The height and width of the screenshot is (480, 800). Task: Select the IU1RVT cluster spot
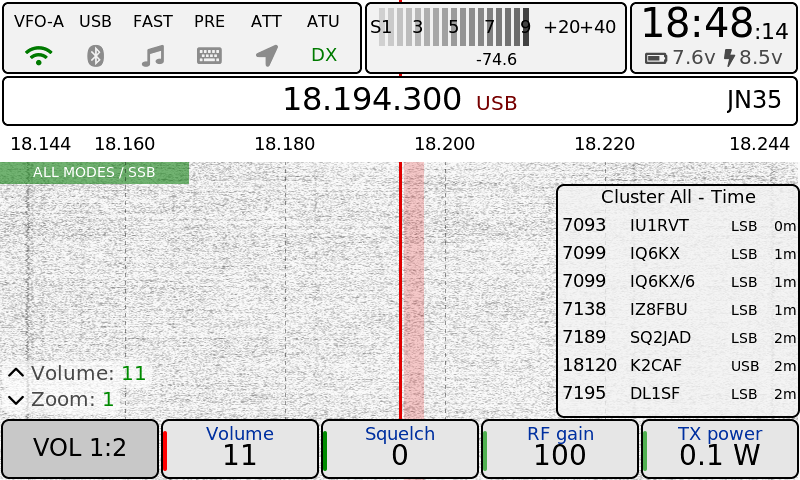(x=679, y=225)
